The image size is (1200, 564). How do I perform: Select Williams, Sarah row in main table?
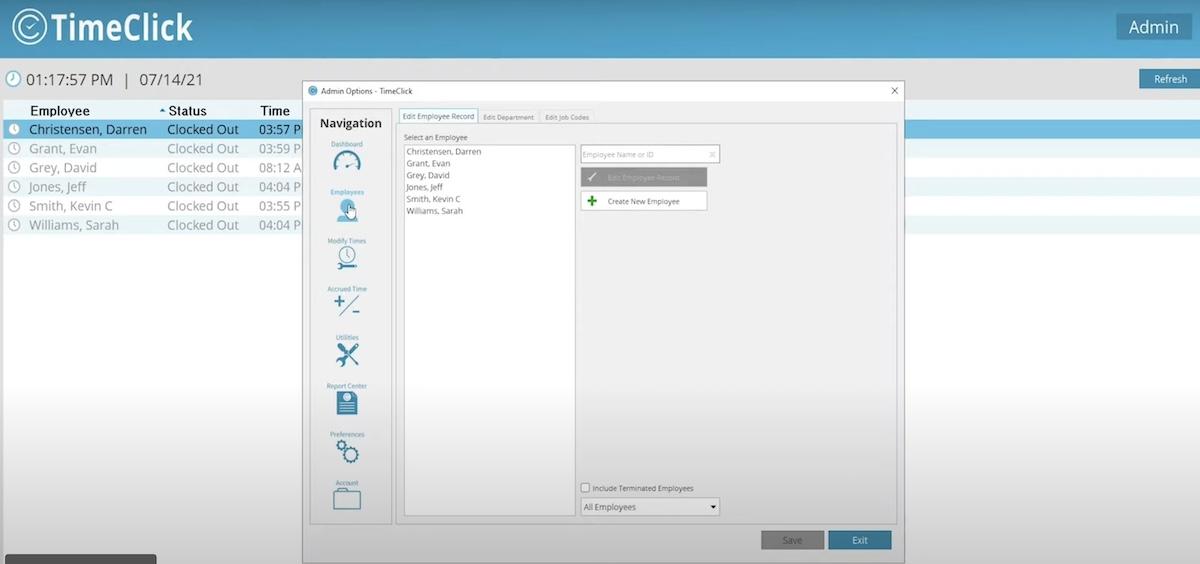point(74,225)
